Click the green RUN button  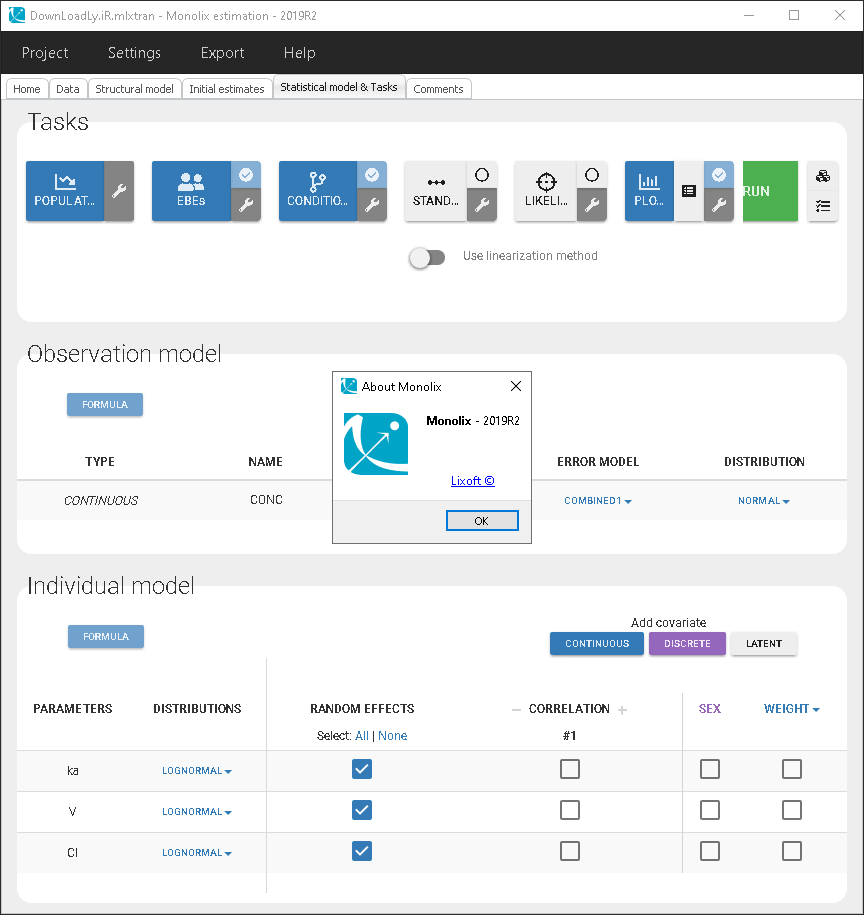(770, 191)
